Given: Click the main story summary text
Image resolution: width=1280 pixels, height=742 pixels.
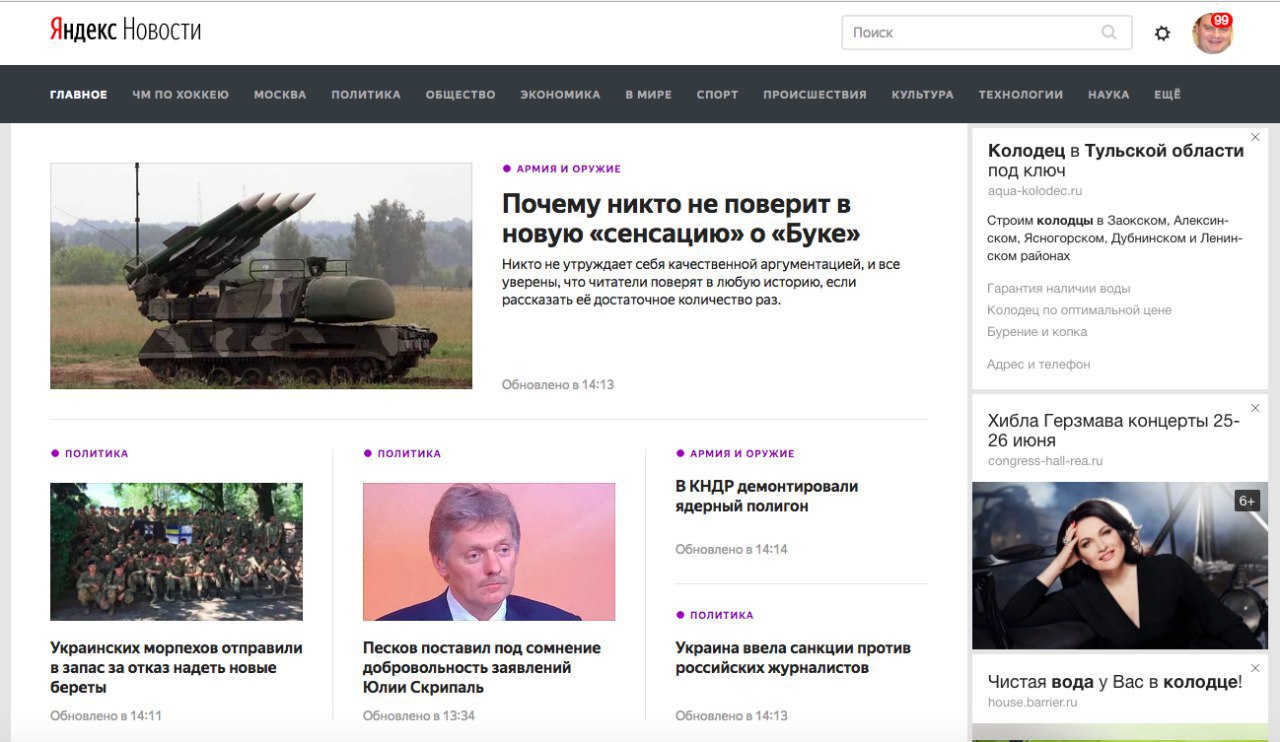Looking at the screenshot, I should tap(701, 282).
